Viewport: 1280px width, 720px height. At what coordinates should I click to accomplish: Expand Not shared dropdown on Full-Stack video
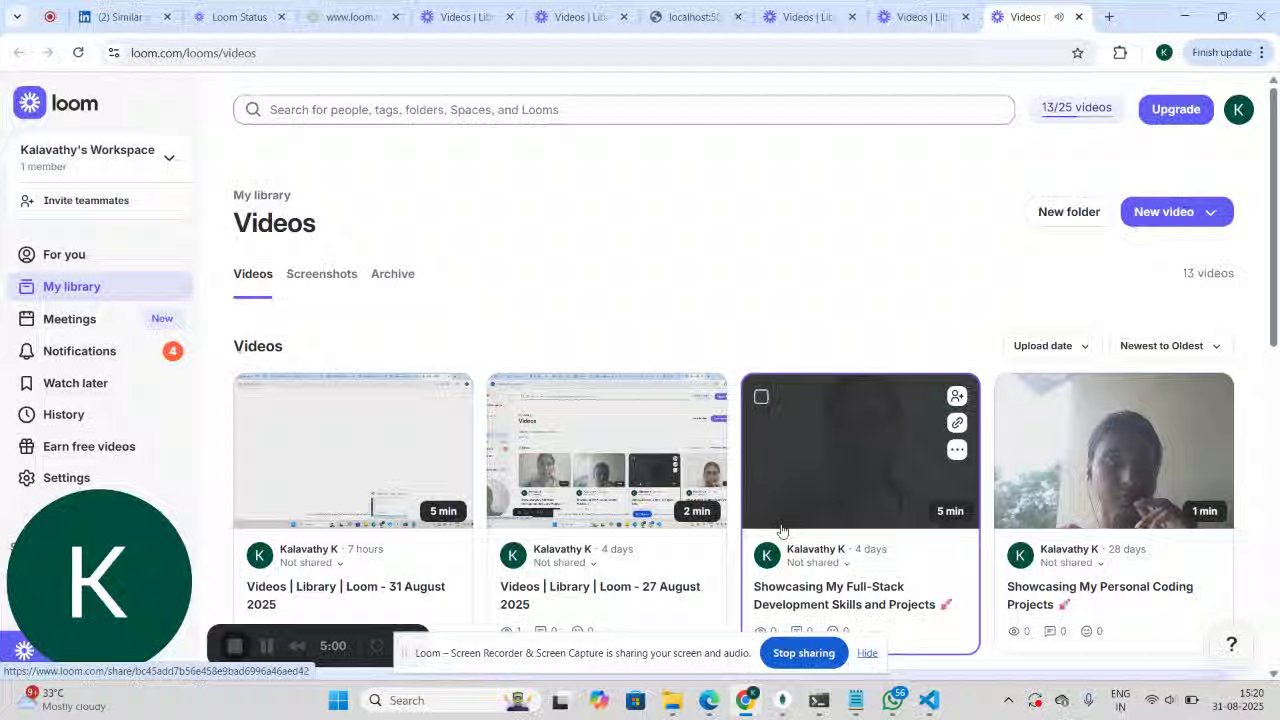click(x=819, y=563)
